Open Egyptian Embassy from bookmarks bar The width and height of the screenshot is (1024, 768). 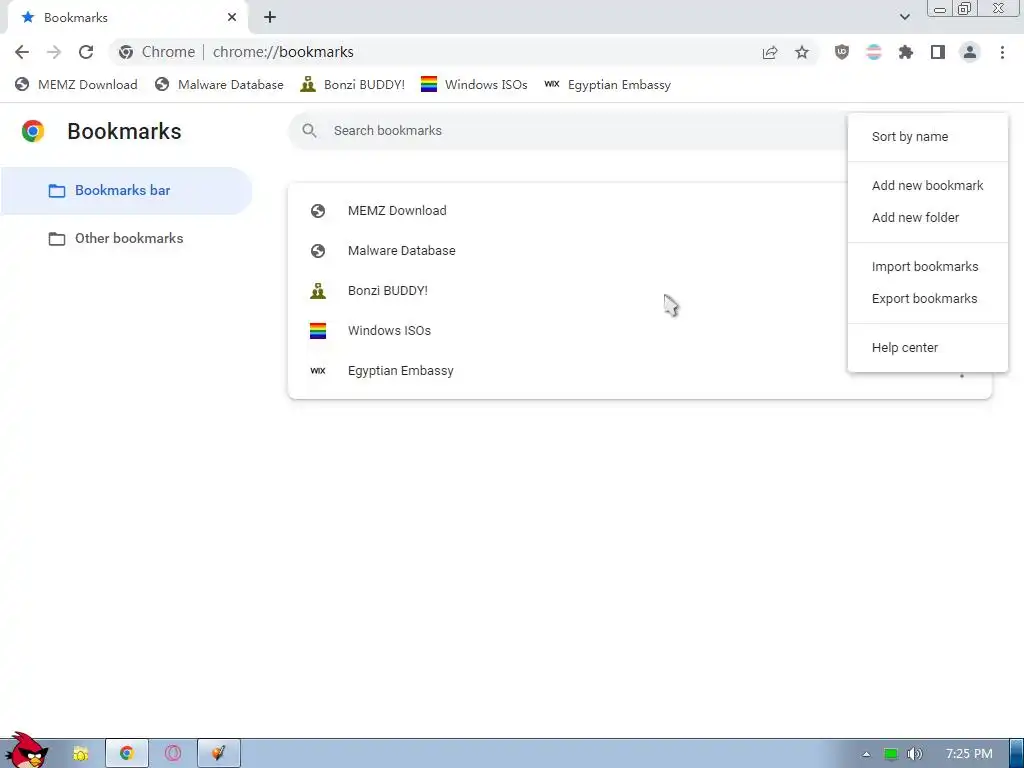pyautogui.click(x=607, y=85)
